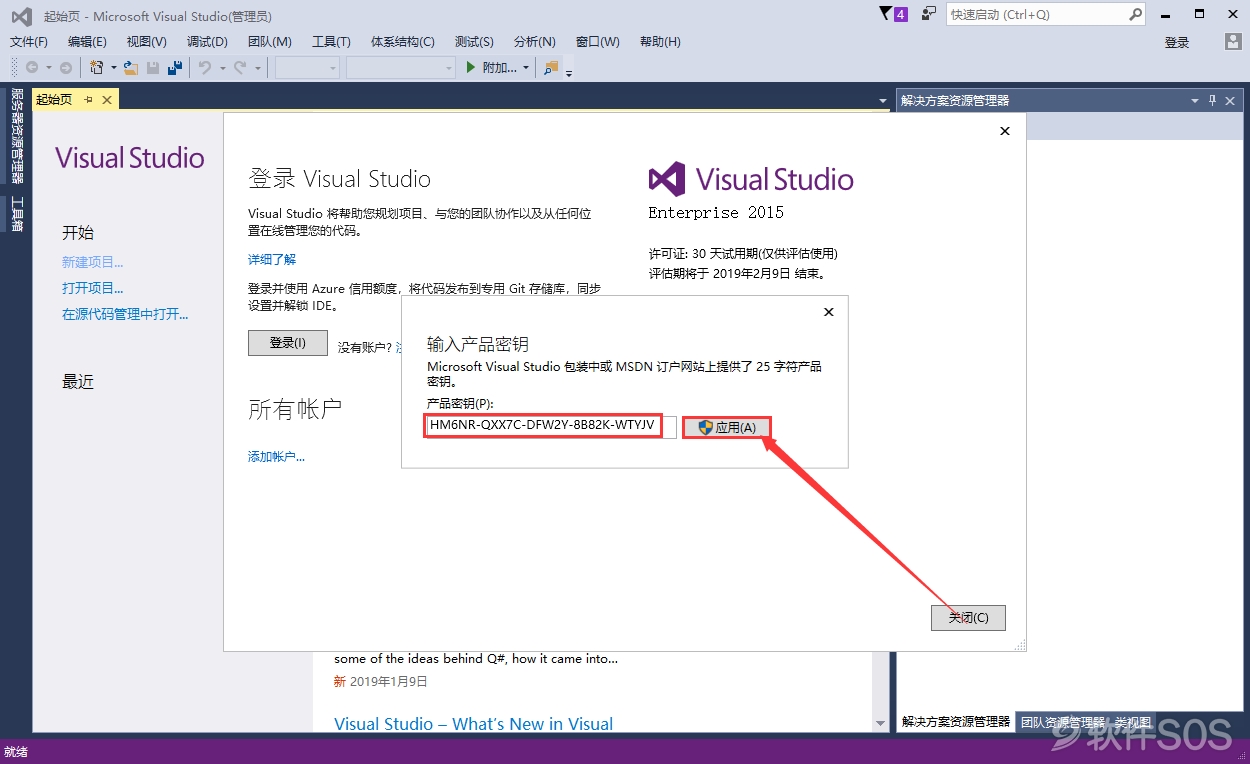Open dropdown next to Navigate Backward button
Screen dimensions: 1250x764
48,68
